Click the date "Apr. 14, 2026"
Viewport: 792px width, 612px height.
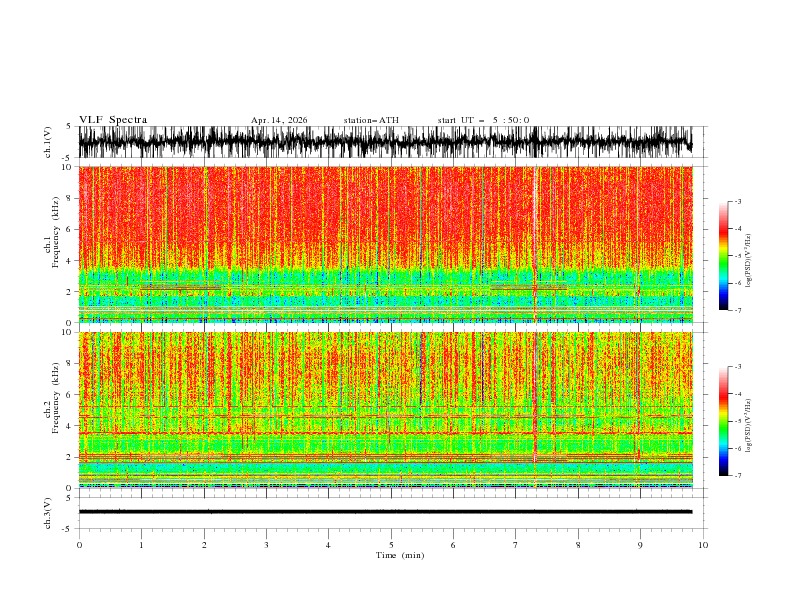pos(279,120)
